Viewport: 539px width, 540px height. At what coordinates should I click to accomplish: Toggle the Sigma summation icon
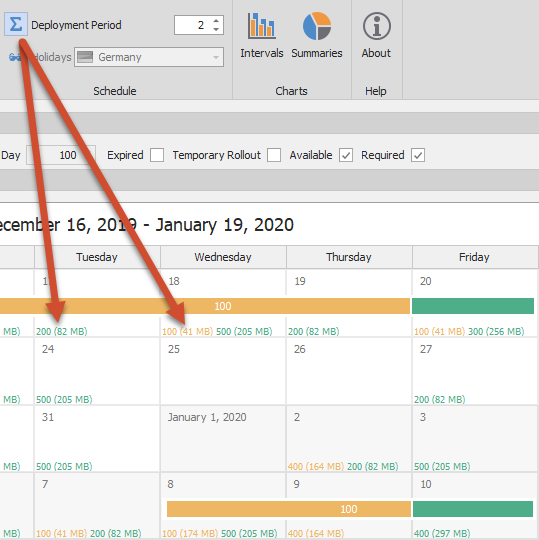(x=16, y=24)
